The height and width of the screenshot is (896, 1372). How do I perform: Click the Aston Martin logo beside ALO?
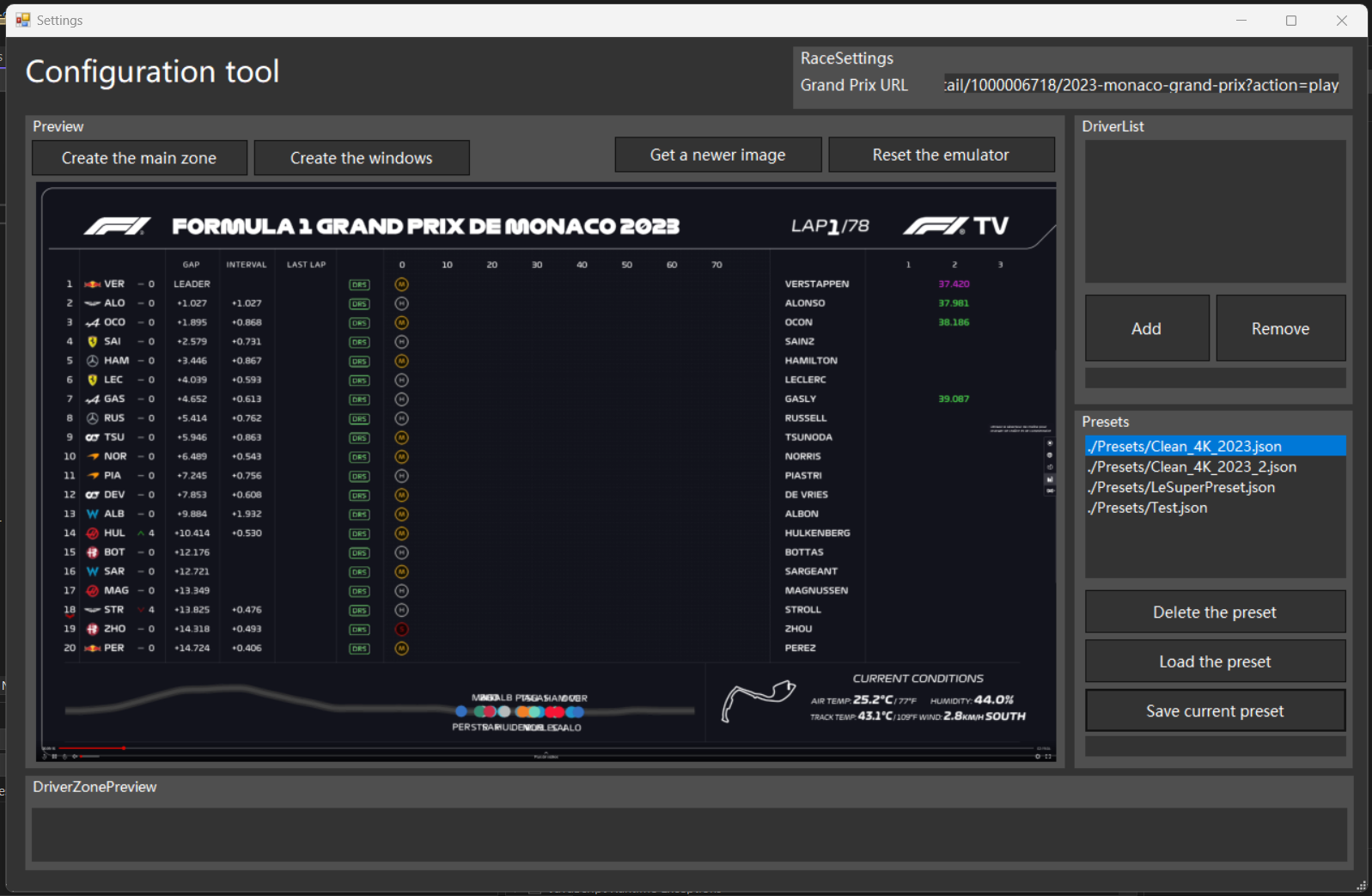click(93, 303)
